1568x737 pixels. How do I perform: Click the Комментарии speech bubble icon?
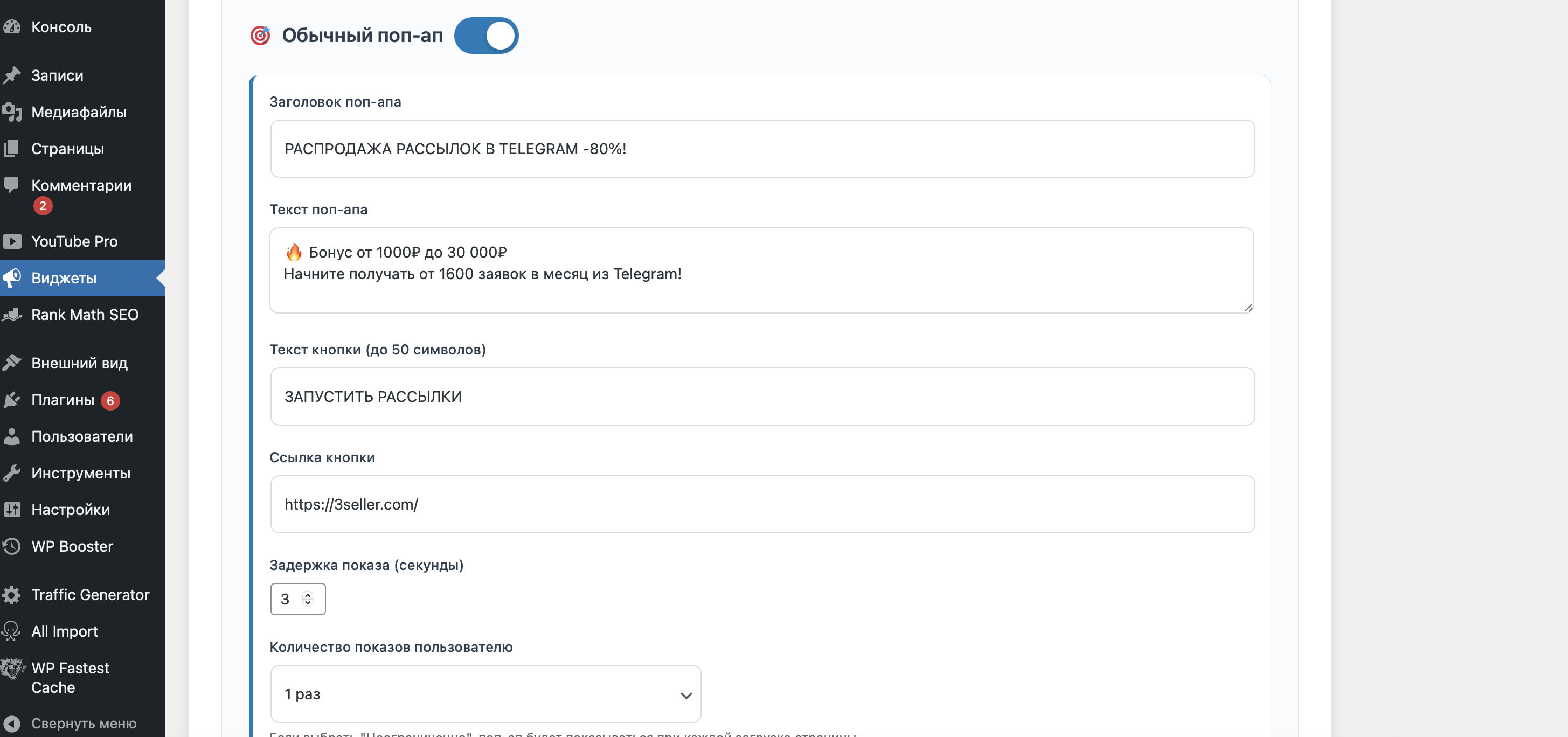click(11, 185)
